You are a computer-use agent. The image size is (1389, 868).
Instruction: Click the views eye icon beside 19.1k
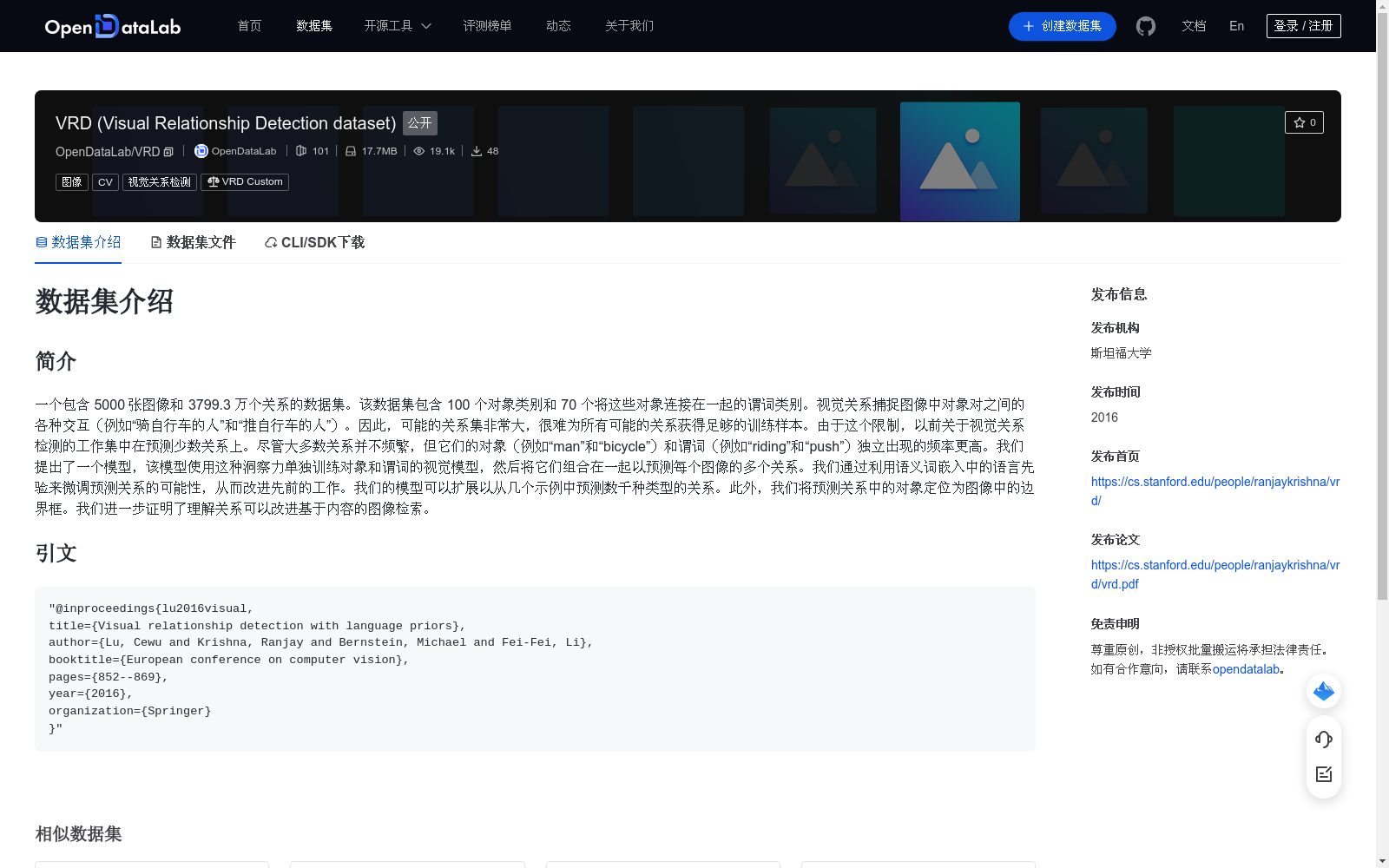[419, 151]
